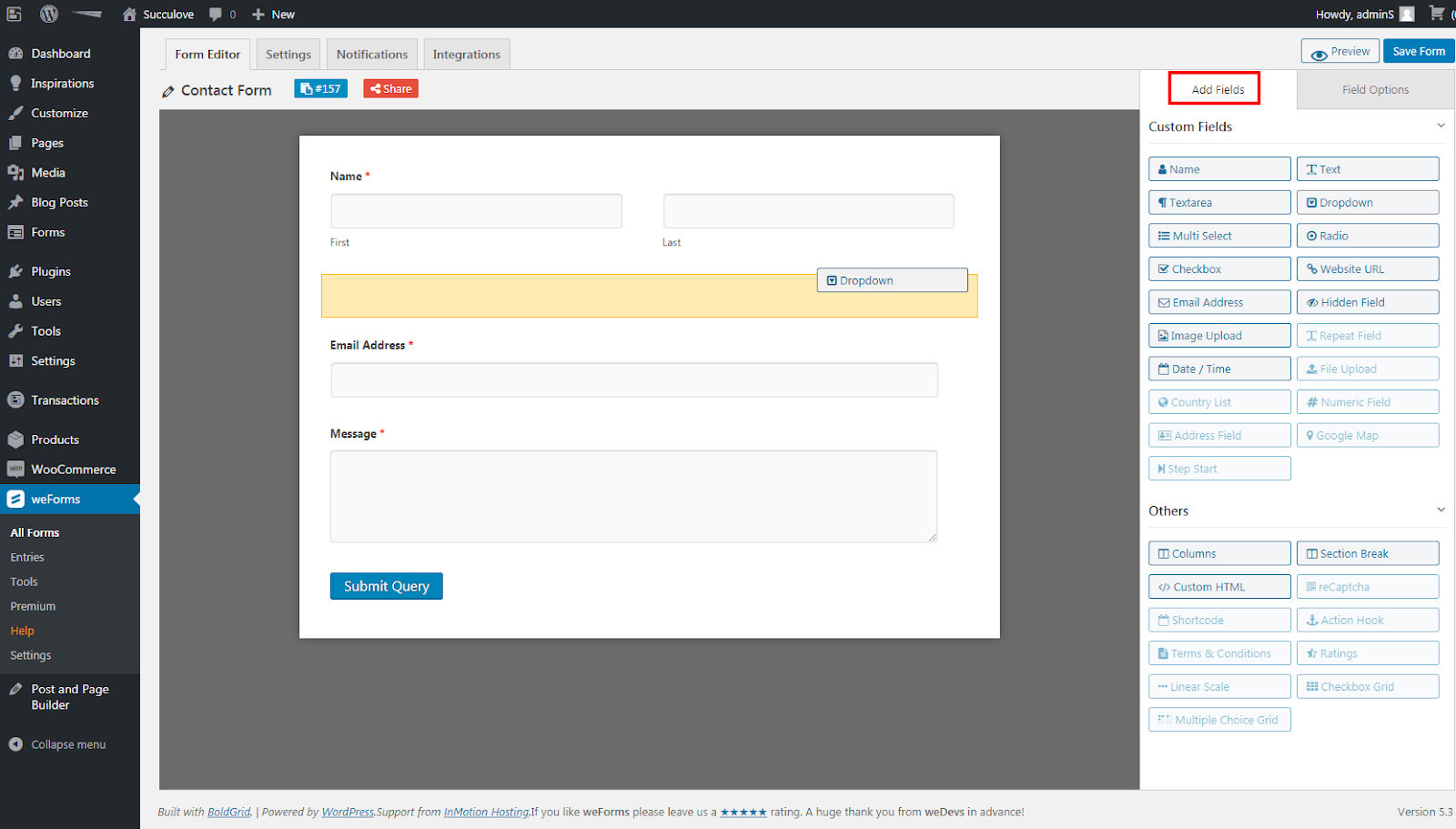Click the Save Form button
The width and height of the screenshot is (1456, 829).
[1419, 52]
